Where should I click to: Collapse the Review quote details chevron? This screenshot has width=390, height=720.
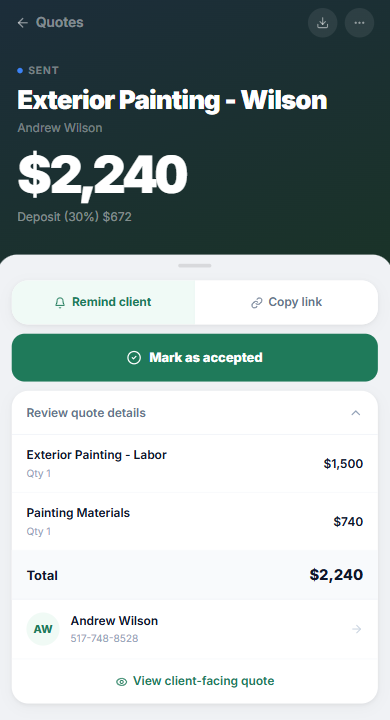[356, 413]
